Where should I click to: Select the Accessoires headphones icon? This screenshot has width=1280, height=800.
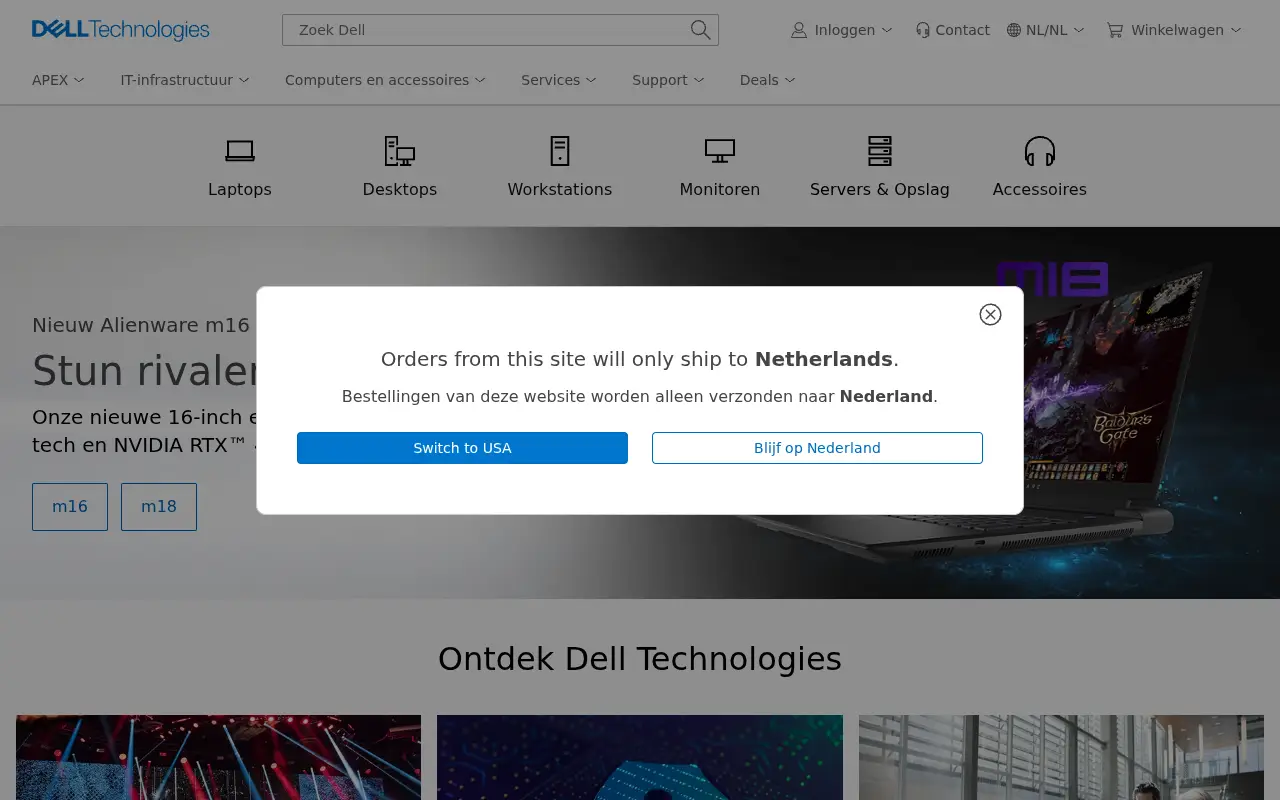click(x=1040, y=151)
